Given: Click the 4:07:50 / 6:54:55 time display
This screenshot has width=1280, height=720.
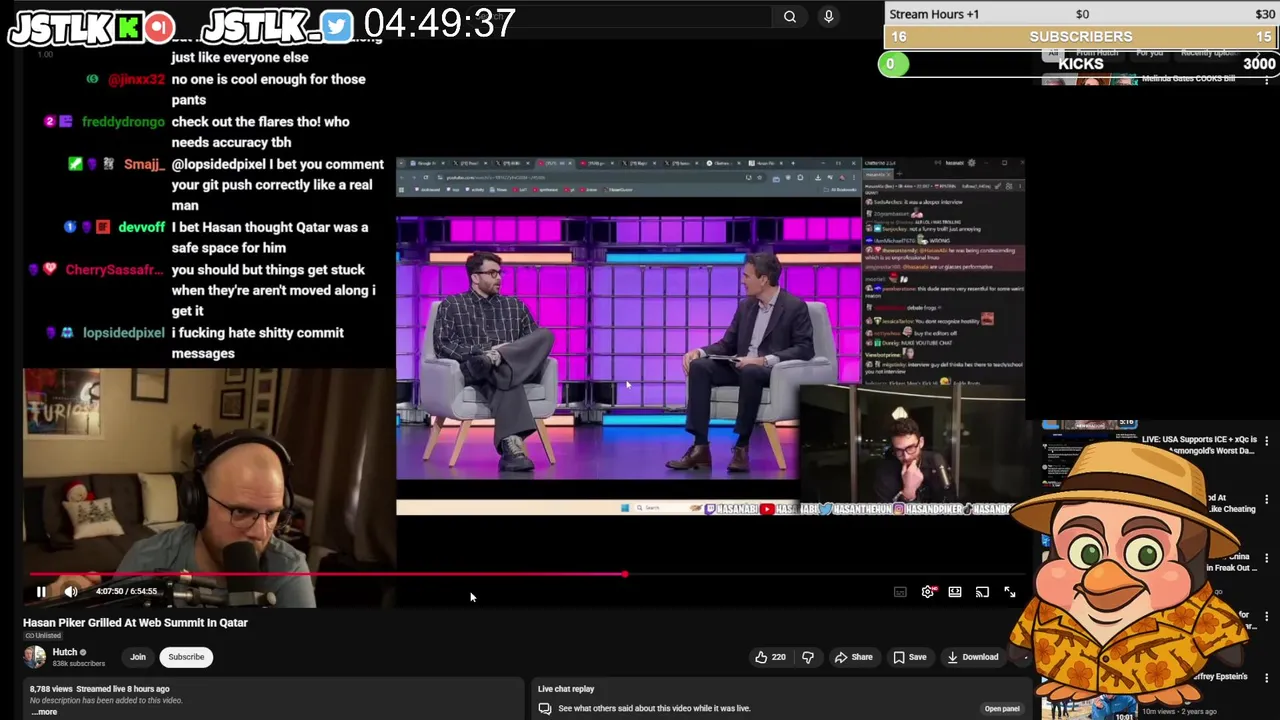Looking at the screenshot, I should [126, 592].
